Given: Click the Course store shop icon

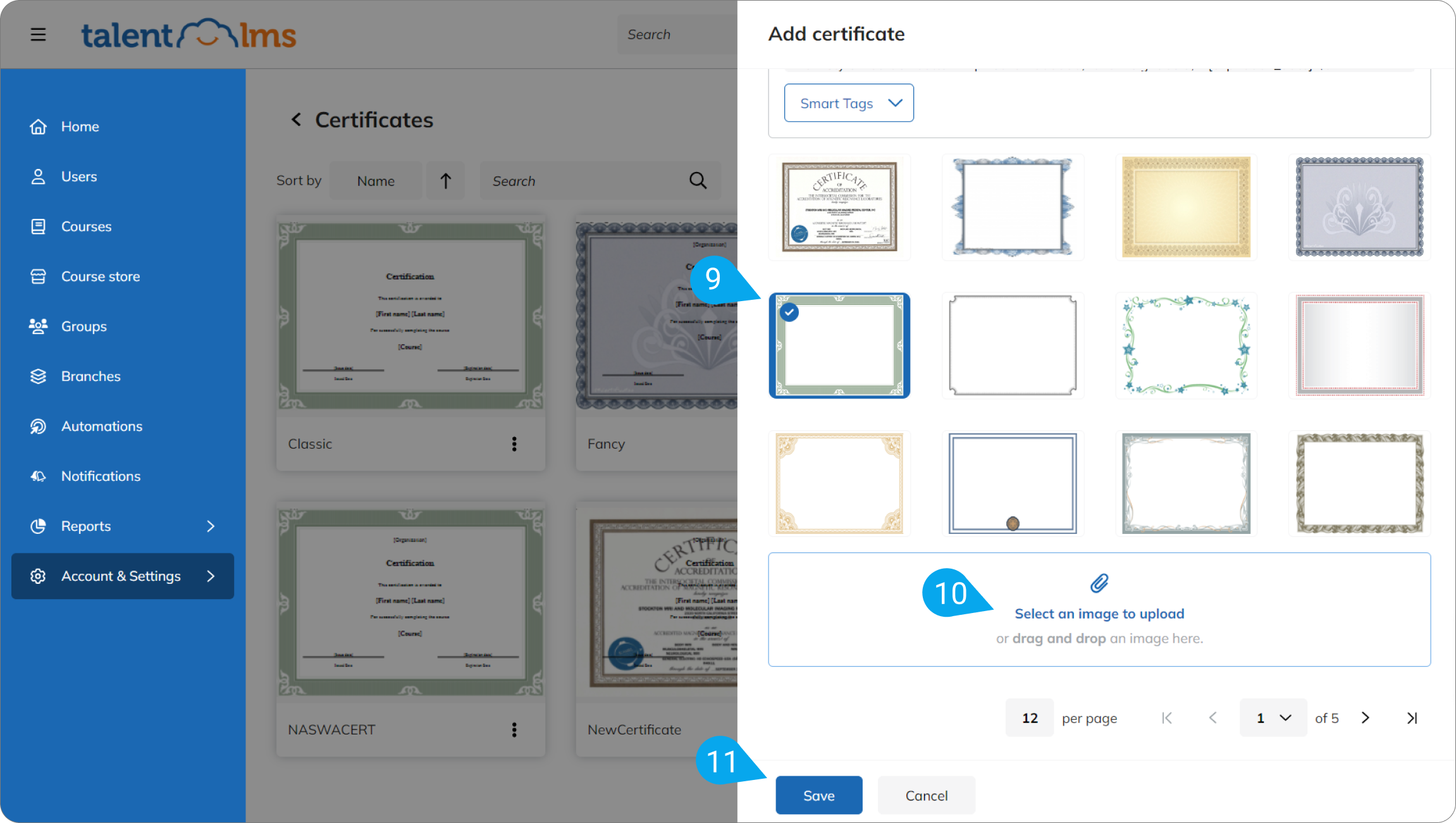Looking at the screenshot, I should 38,276.
